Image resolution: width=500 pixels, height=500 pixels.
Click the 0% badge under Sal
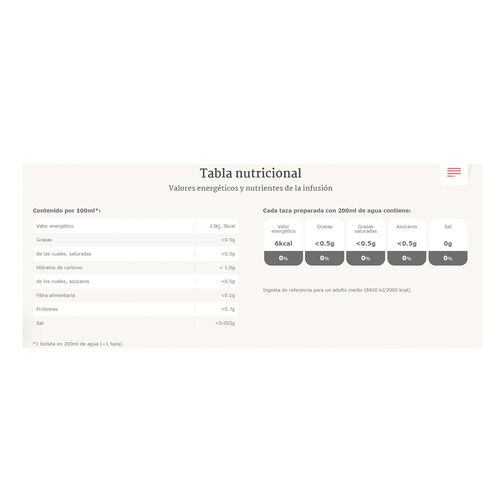448,258
